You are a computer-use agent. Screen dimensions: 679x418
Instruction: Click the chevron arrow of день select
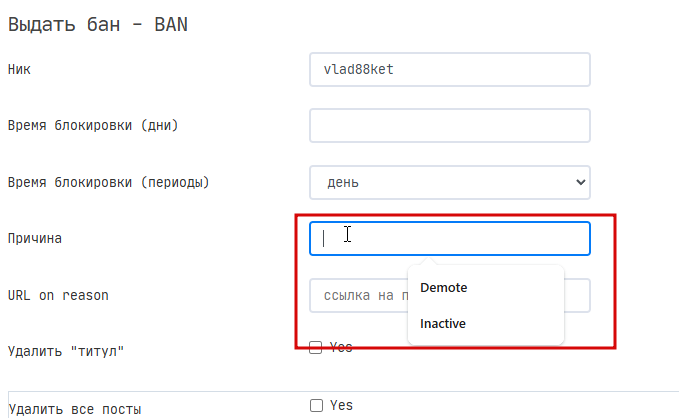click(581, 182)
